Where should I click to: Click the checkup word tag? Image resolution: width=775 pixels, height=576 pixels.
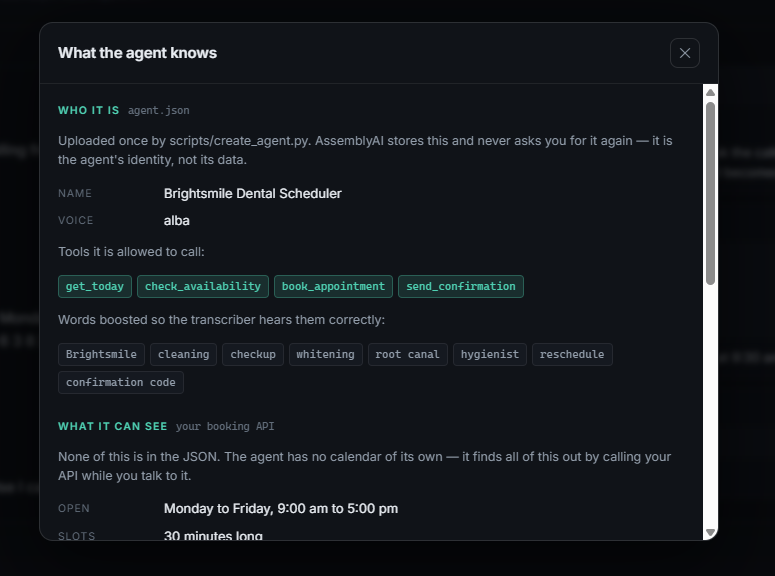click(253, 354)
